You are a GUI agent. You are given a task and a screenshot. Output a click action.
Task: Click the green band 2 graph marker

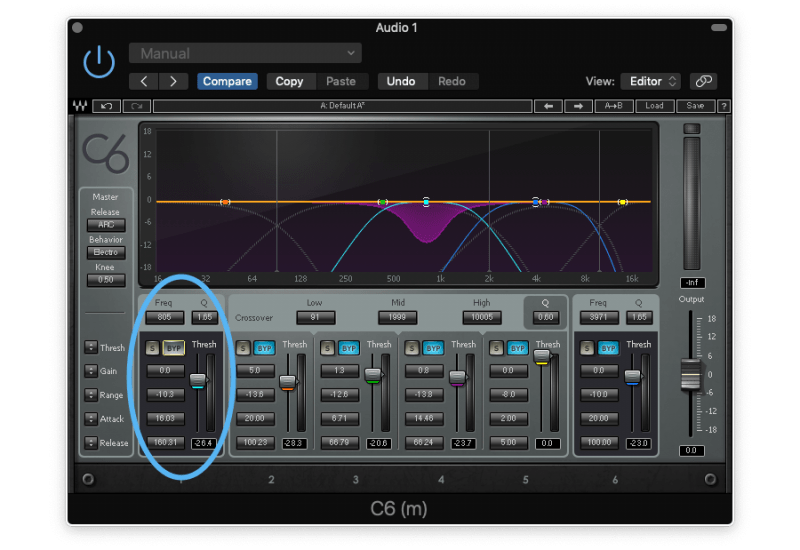pyautogui.click(x=383, y=202)
